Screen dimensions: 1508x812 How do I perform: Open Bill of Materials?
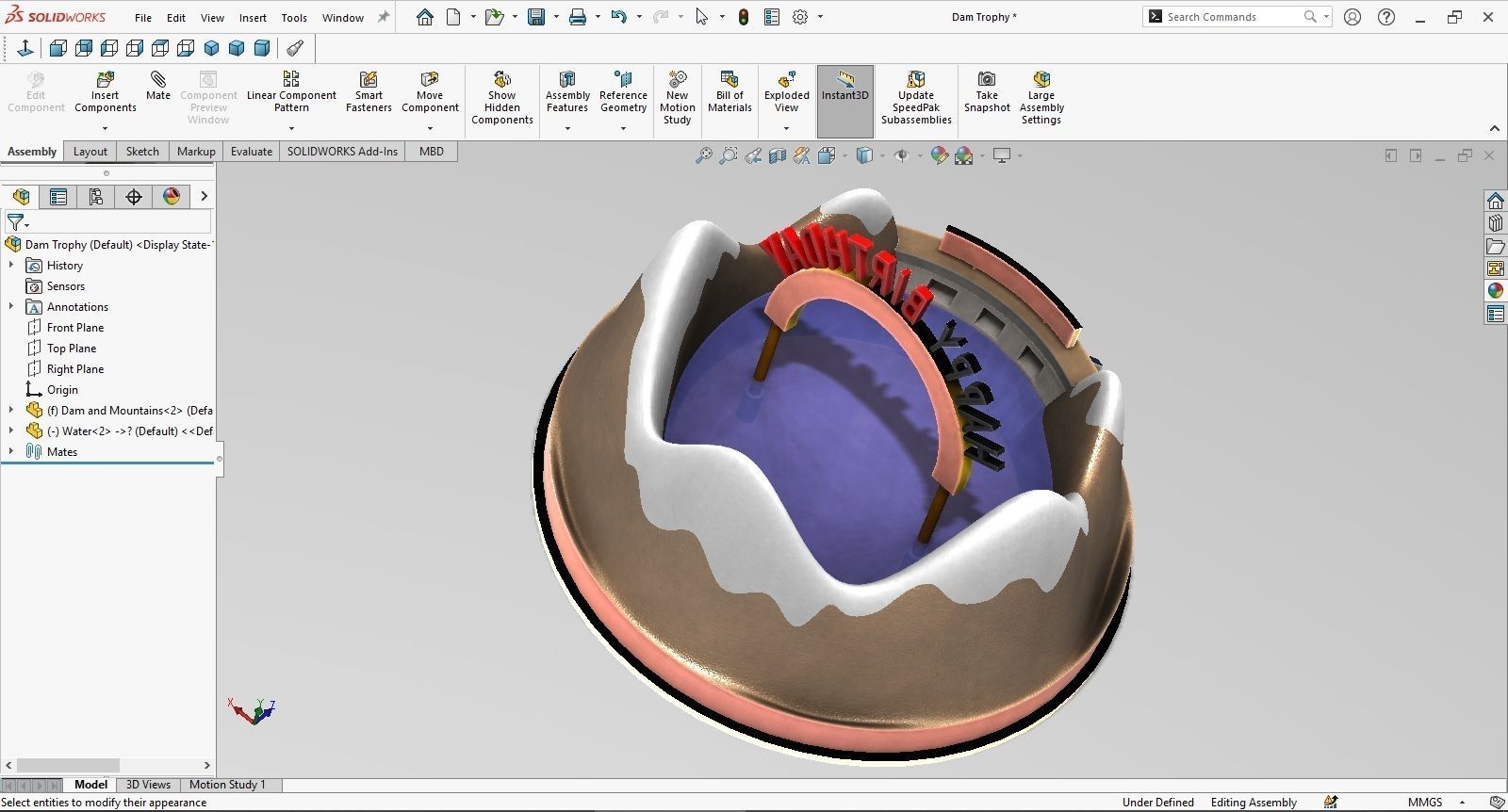pyautogui.click(x=729, y=91)
